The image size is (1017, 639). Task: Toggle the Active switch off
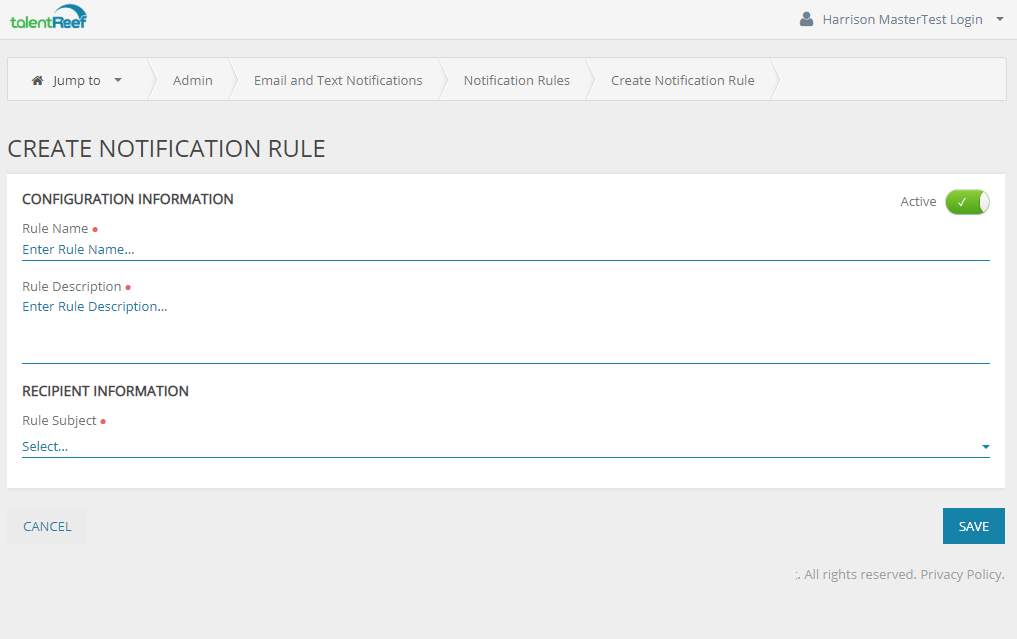pos(966,202)
